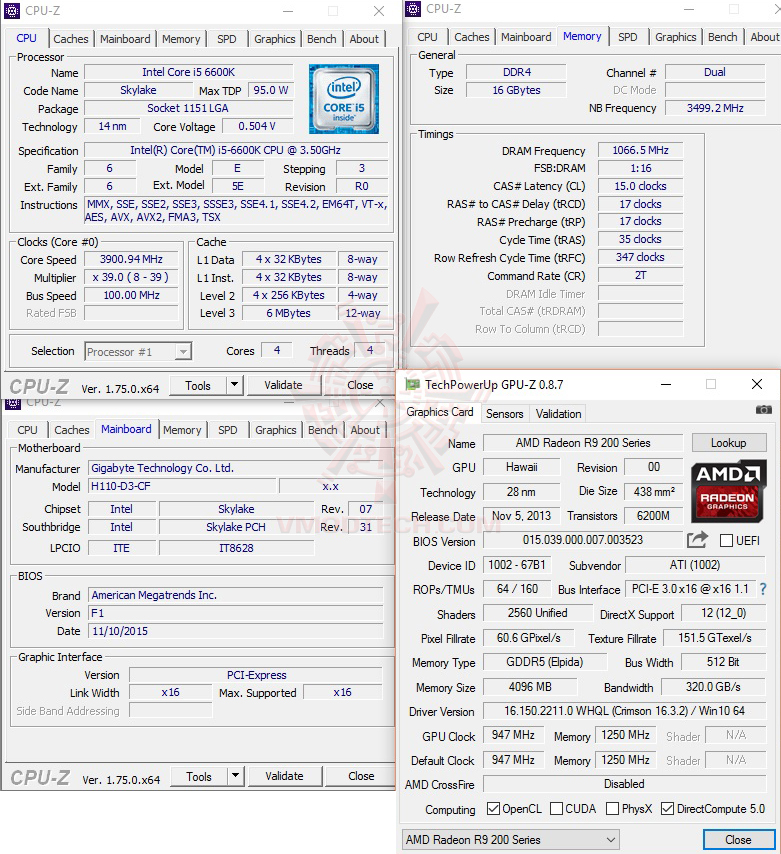Click the BIOS Version field in GPU-Z

click(x=583, y=540)
